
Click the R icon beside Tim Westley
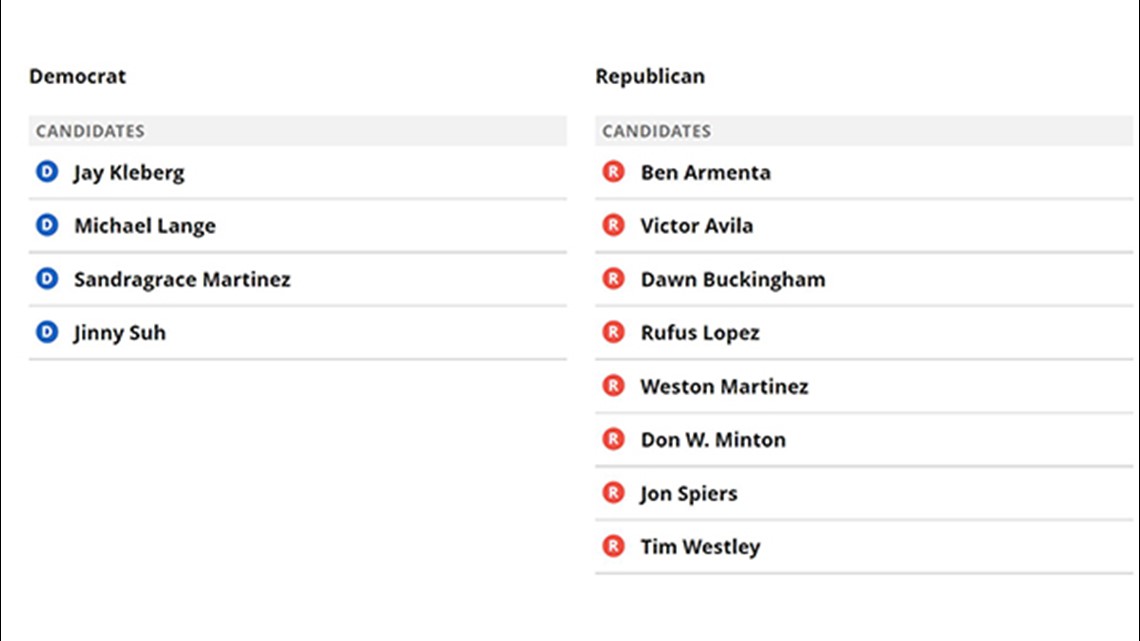614,547
